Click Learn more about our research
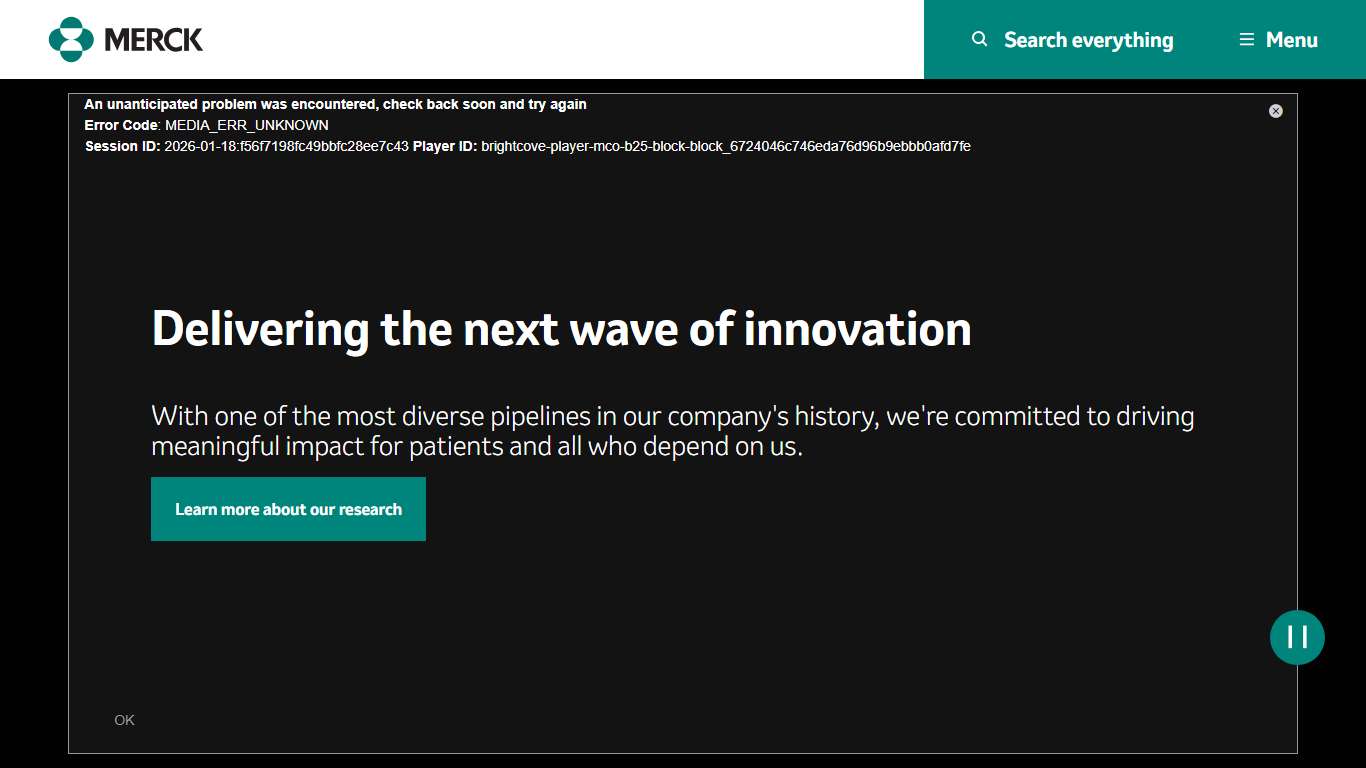1366x768 pixels. pyautogui.click(x=288, y=509)
